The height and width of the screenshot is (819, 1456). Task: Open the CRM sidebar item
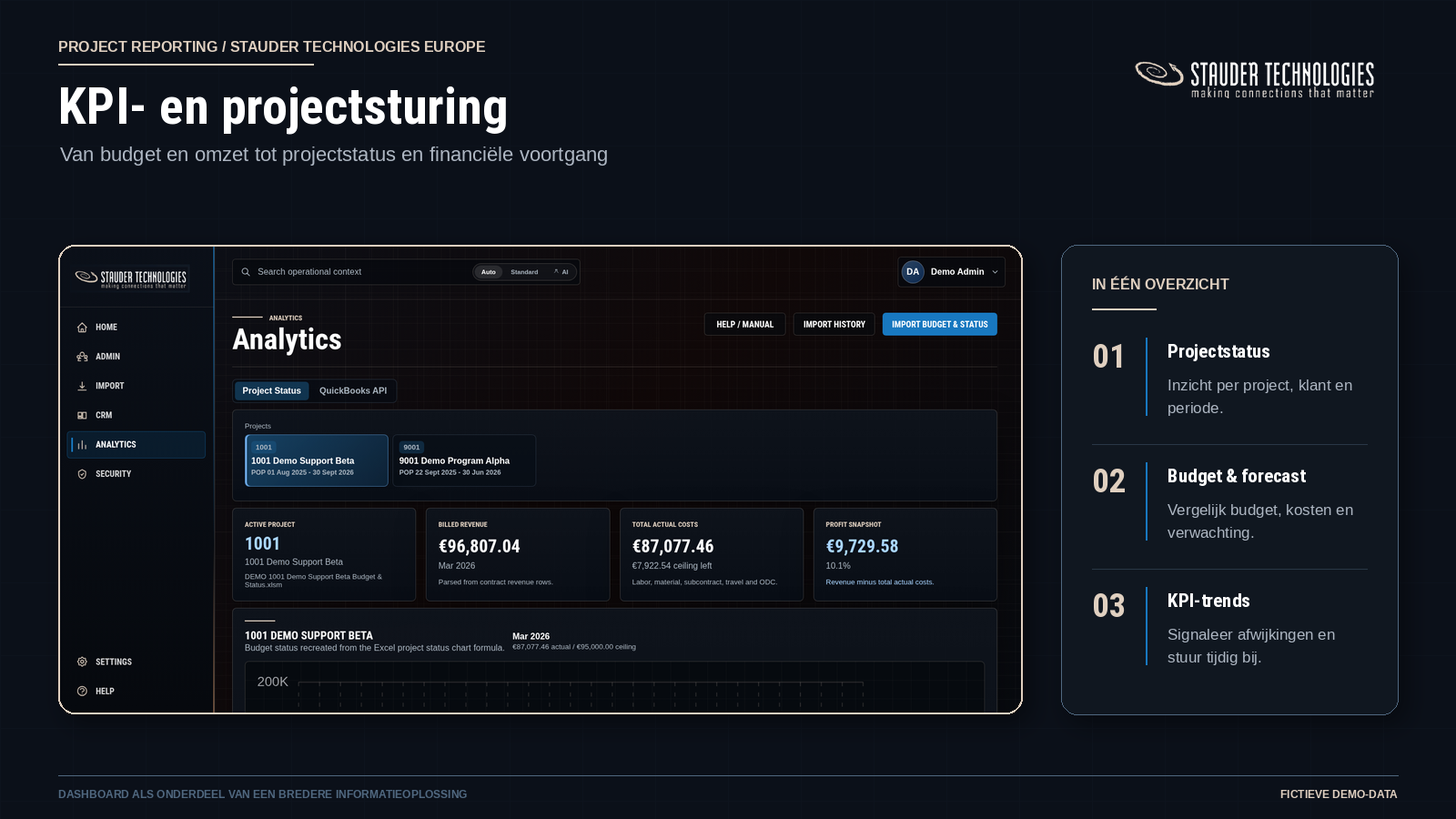coord(136,415)
